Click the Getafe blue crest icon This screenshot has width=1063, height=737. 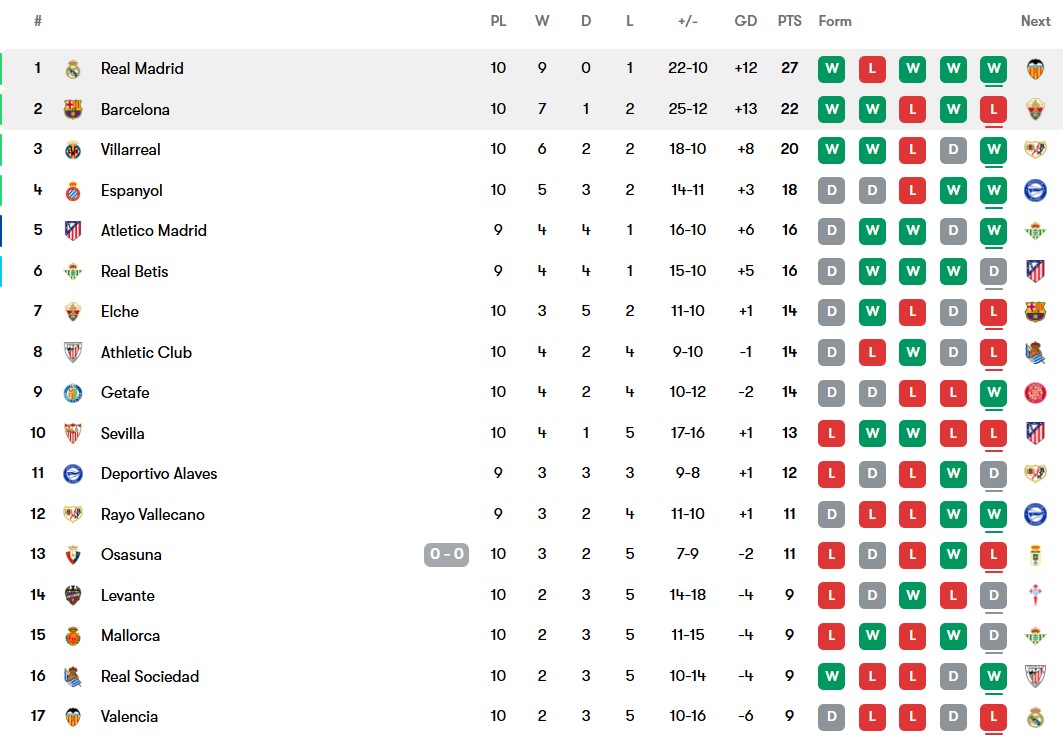[73, 393]
